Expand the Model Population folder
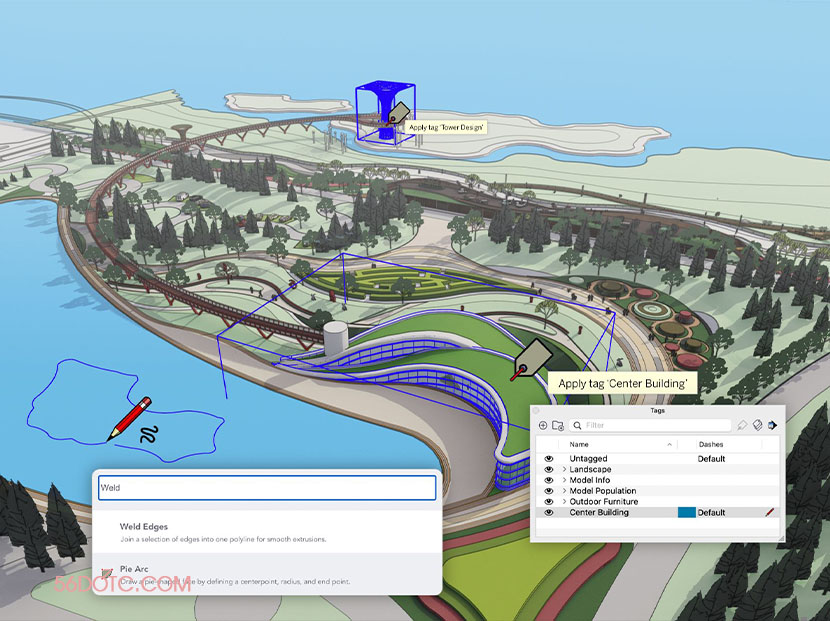Image resolution: width=830 pixels, height=621 pixels. (x=564, y=491)
